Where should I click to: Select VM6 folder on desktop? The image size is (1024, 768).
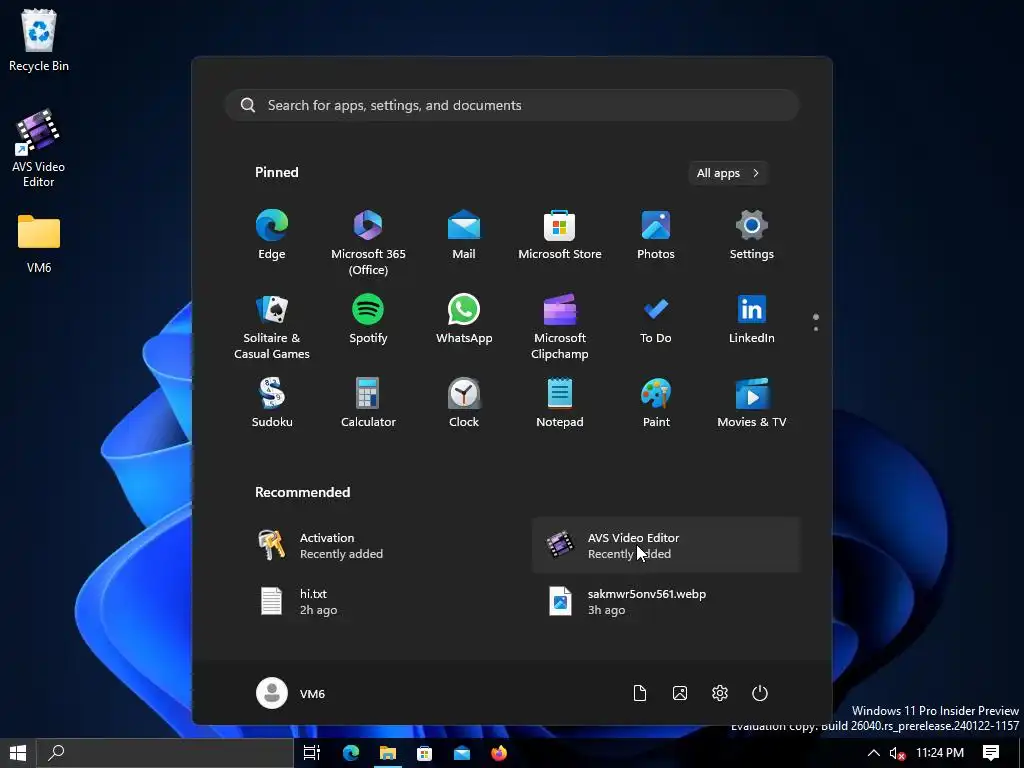point(39,244)
